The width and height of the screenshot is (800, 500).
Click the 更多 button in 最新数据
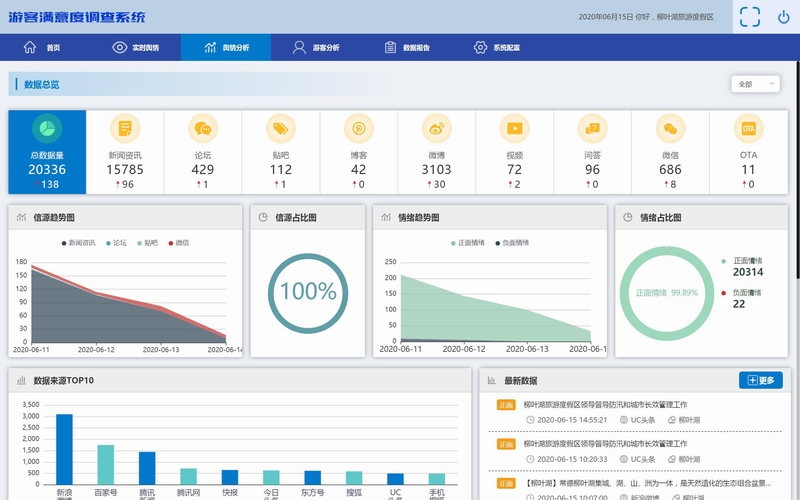pos(760,380)
